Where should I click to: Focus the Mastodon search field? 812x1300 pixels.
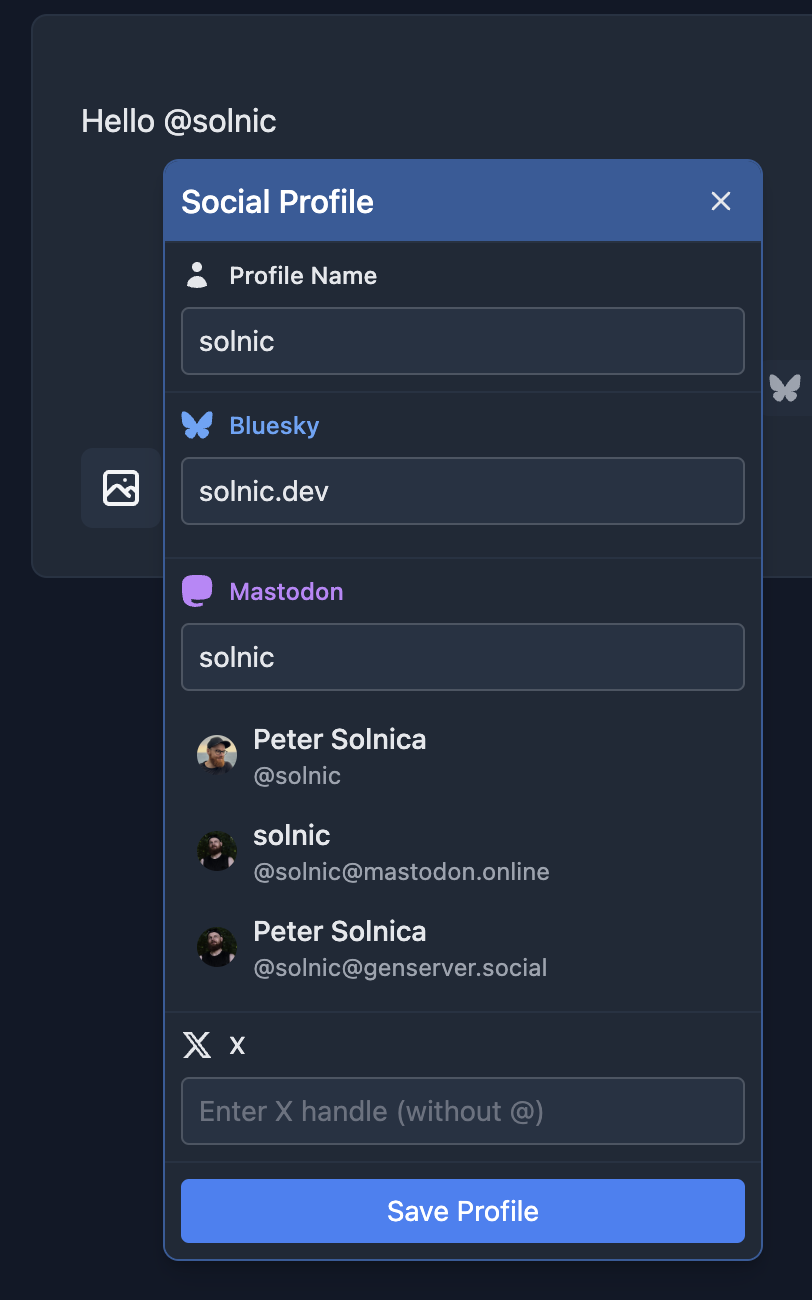click(462, 657)
